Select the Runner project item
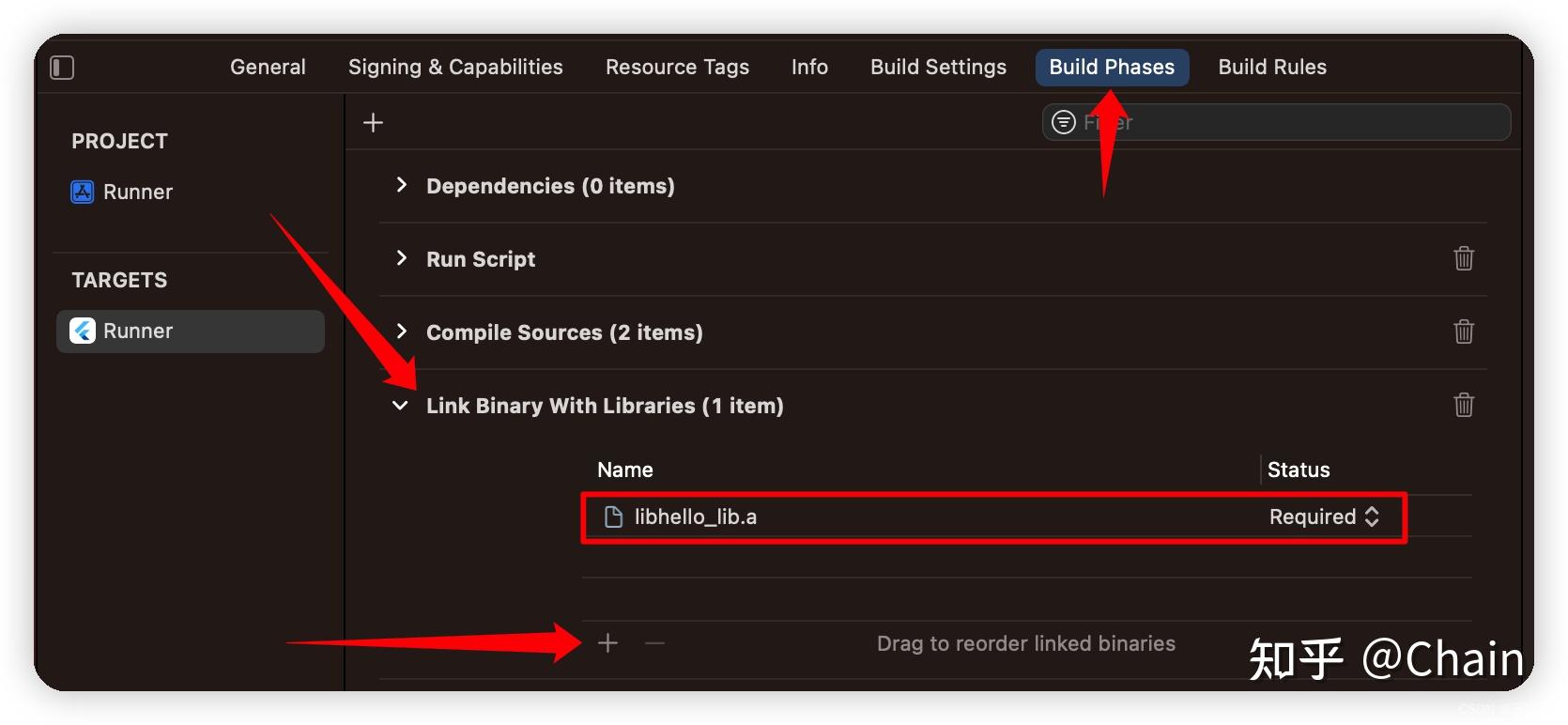 pos(122,193)
